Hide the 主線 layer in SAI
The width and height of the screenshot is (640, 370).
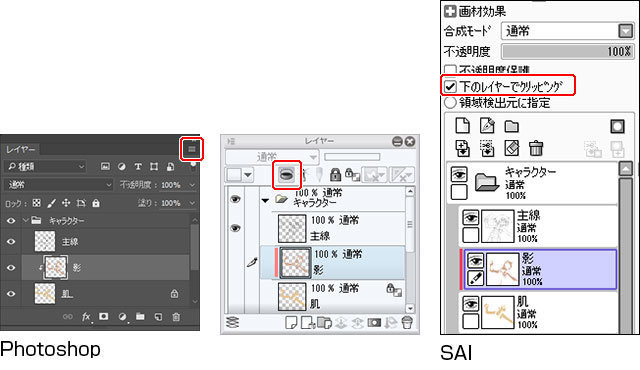(471, 218)
